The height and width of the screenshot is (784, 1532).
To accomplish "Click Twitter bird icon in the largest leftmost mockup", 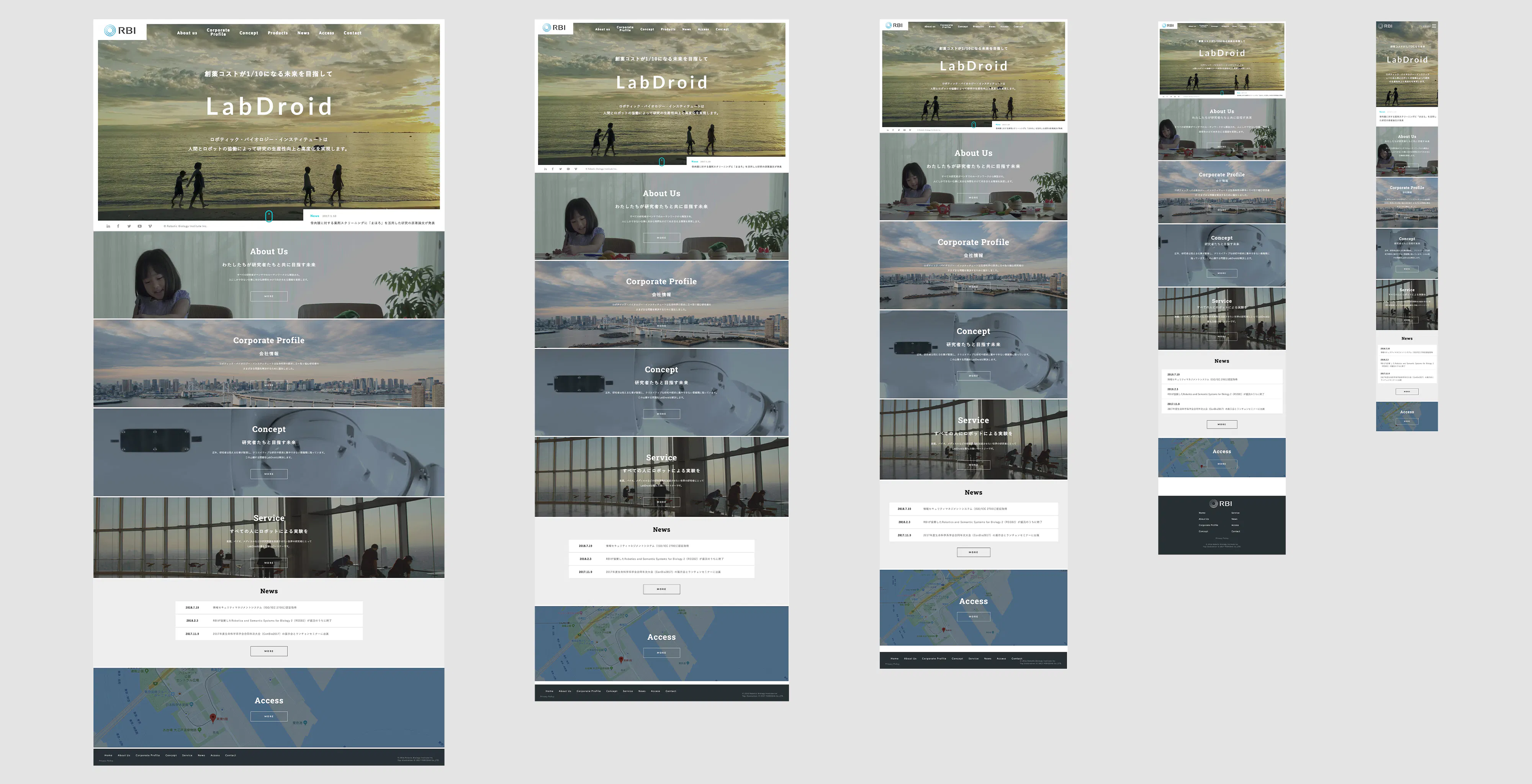I will pos(129,226).
